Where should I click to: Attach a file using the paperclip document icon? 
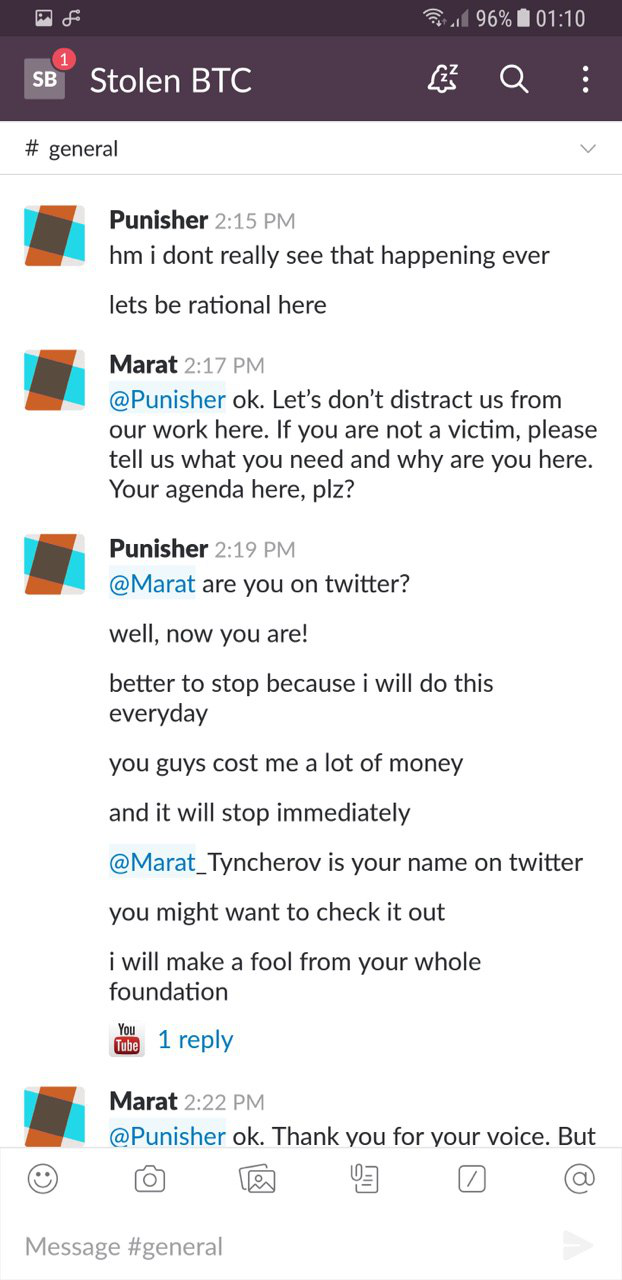click(x=365, y=1179)
